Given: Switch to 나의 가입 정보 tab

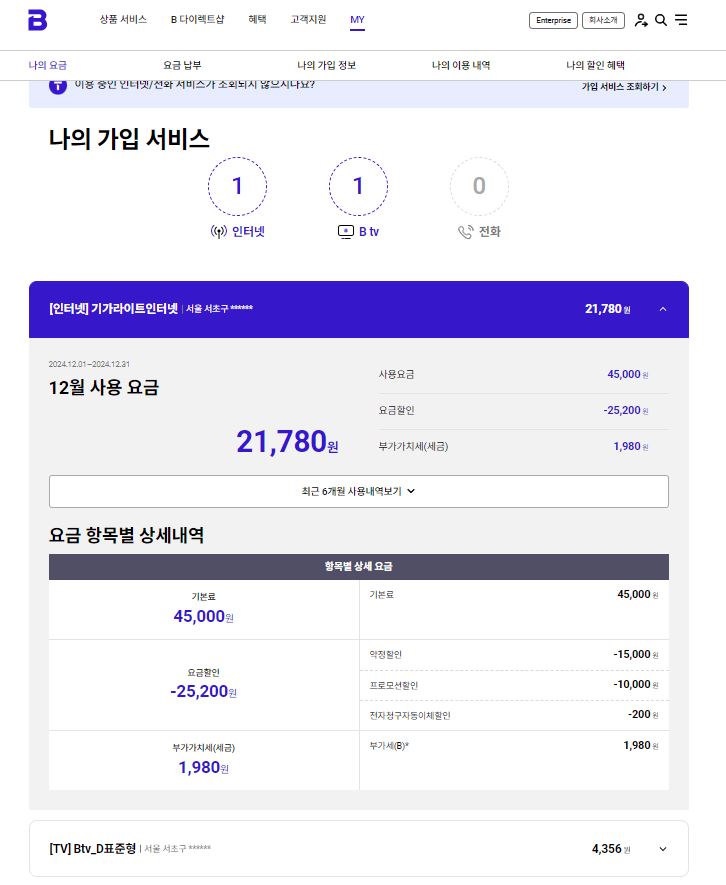Looking at the screenshot, I should (326, 65).
